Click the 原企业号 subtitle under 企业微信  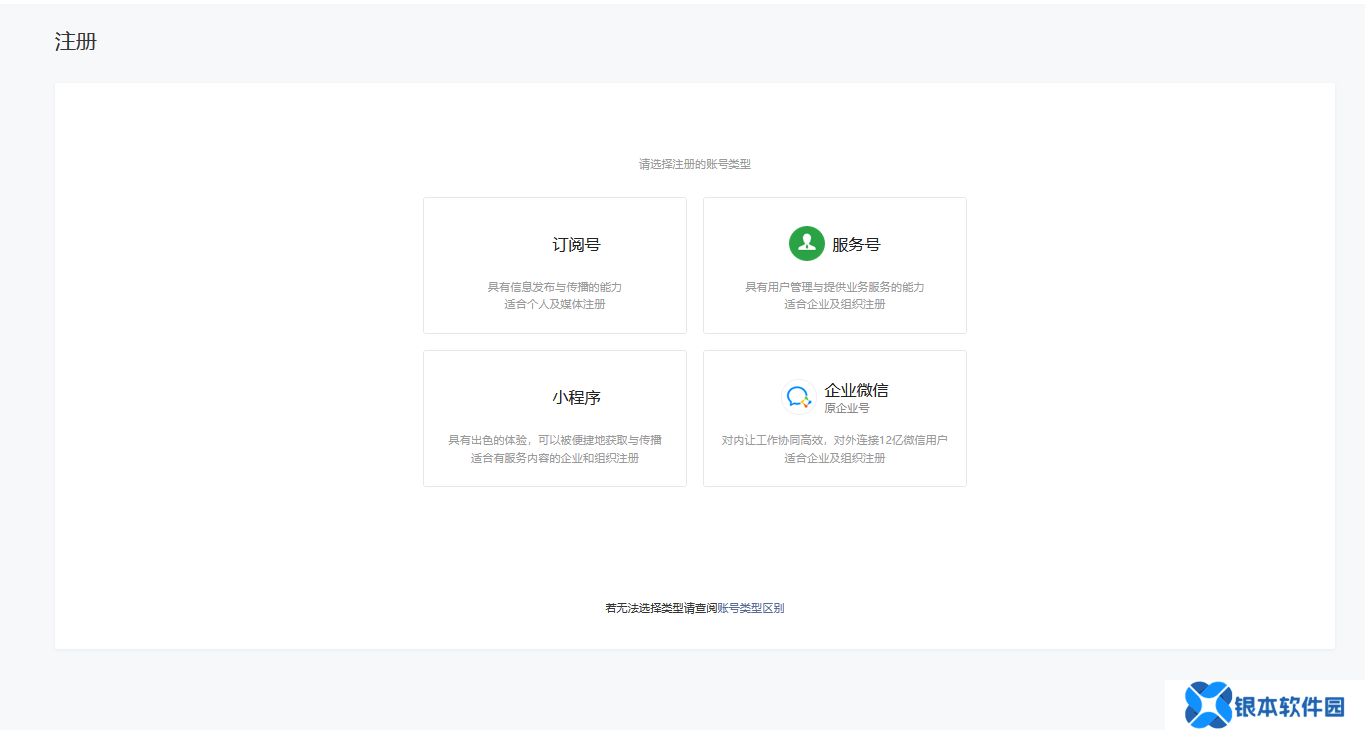[846, 408]
